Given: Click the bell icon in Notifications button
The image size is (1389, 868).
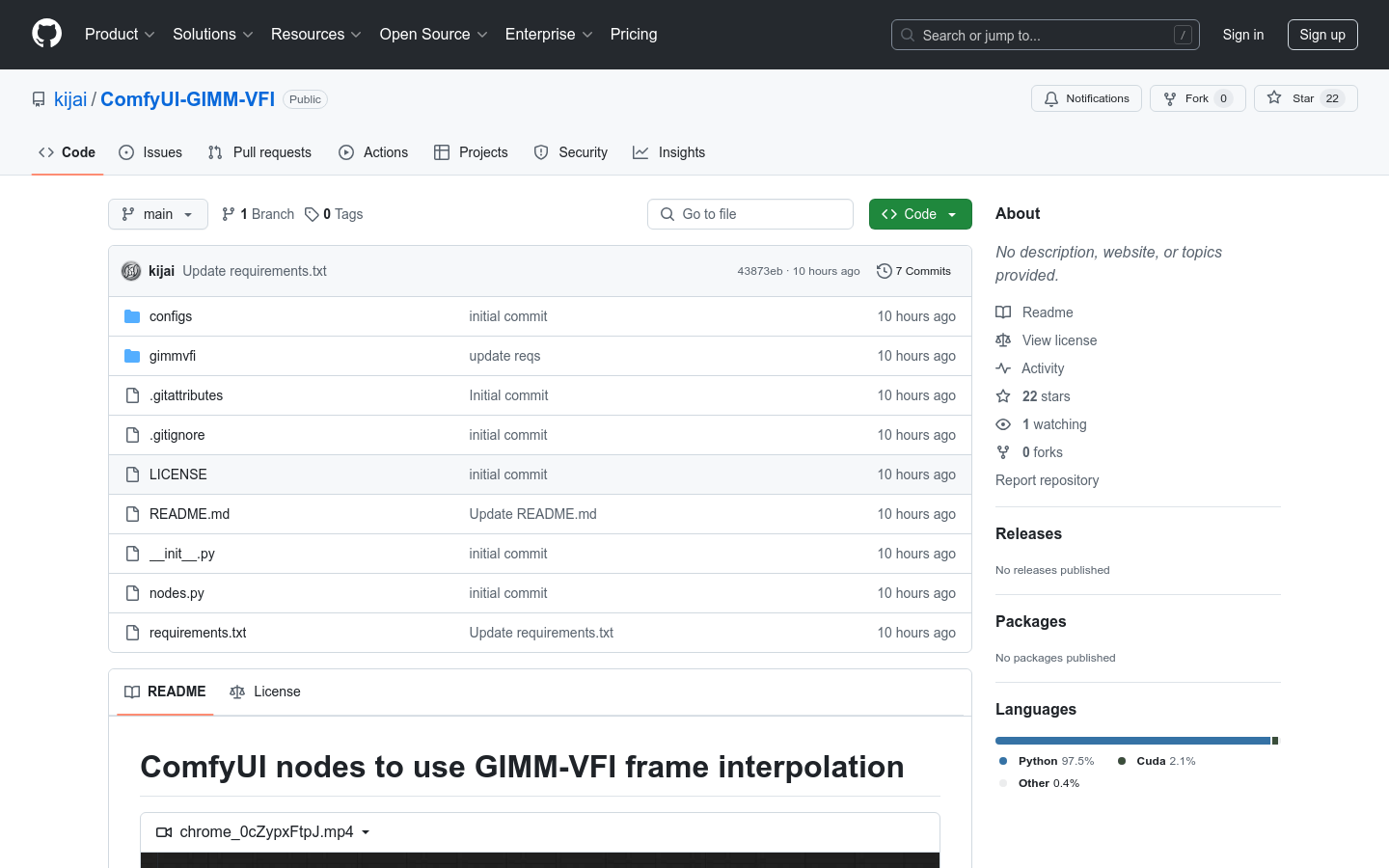Looking at the screenshot, I should pos(1051,98).
